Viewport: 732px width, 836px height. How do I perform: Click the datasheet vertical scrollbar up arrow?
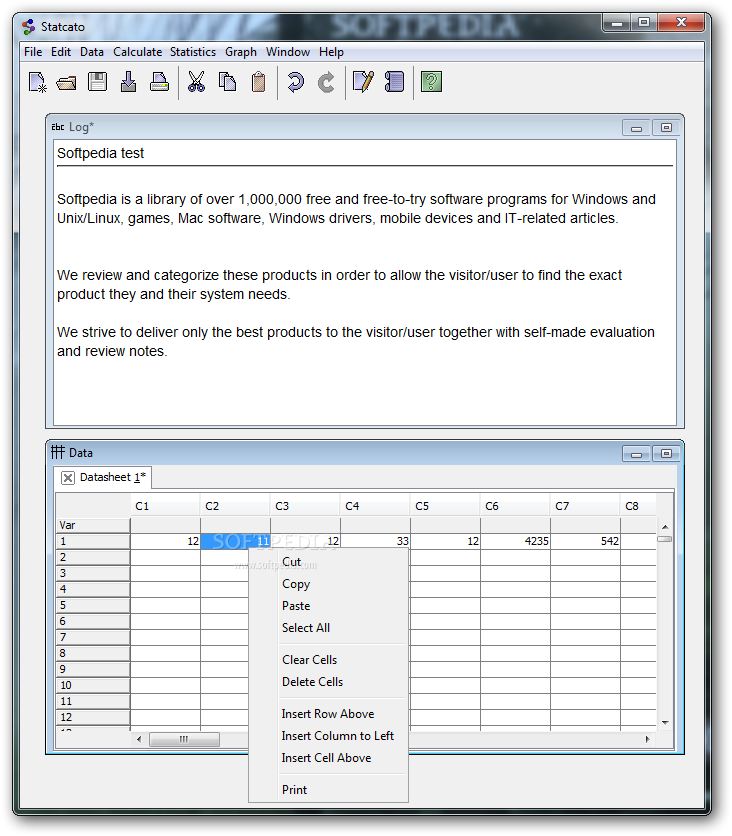click(665, 527)
